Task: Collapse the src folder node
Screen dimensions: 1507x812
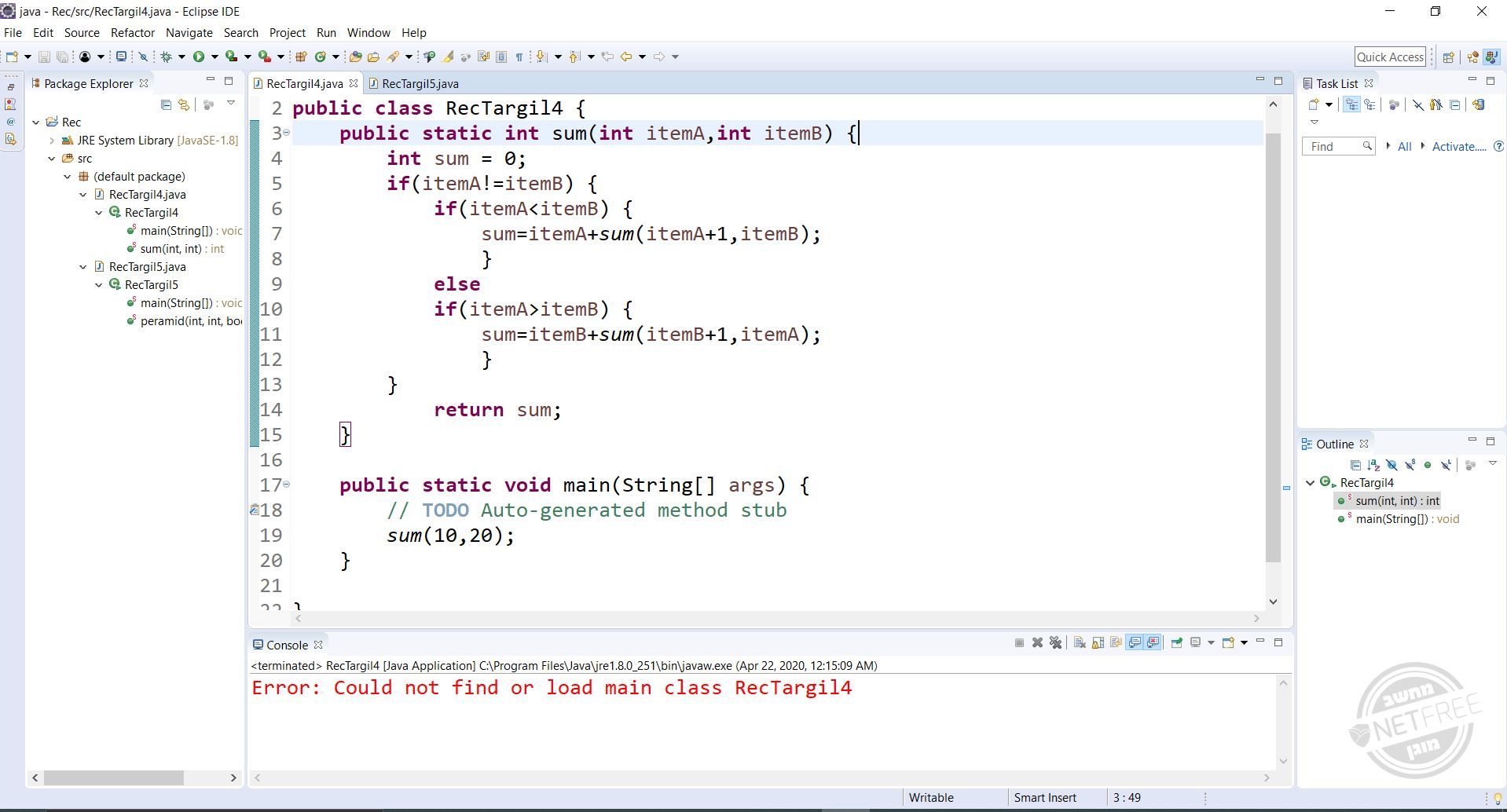Action: (x=52, y=159)
